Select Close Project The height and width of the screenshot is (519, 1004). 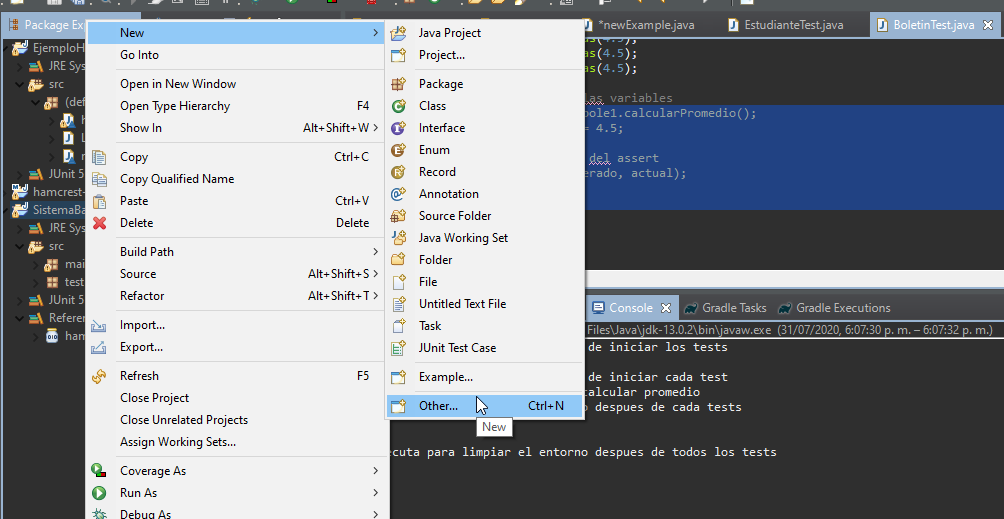coord(236,398)
